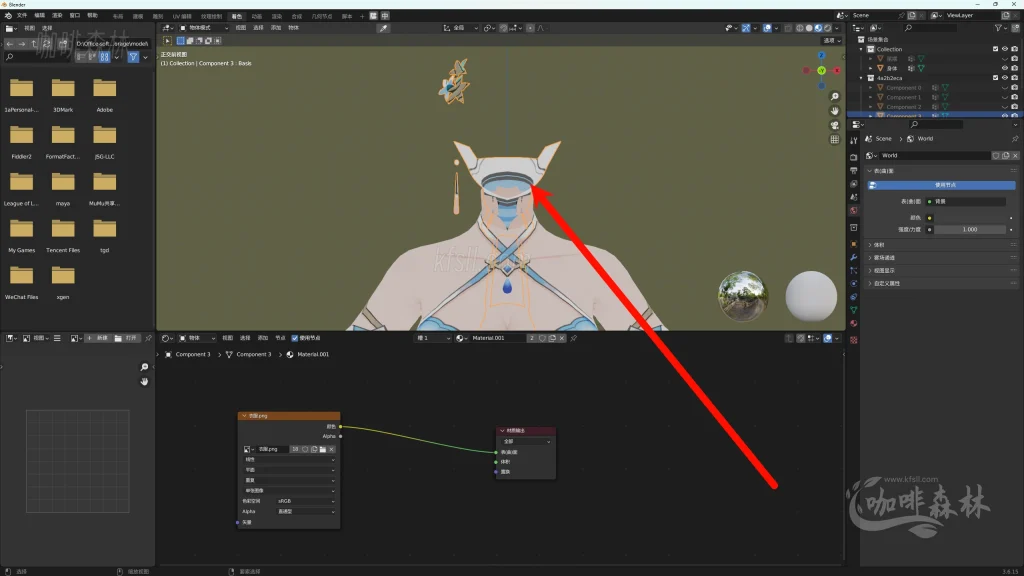Go back in file browser with left arrow

pos(10,44)
